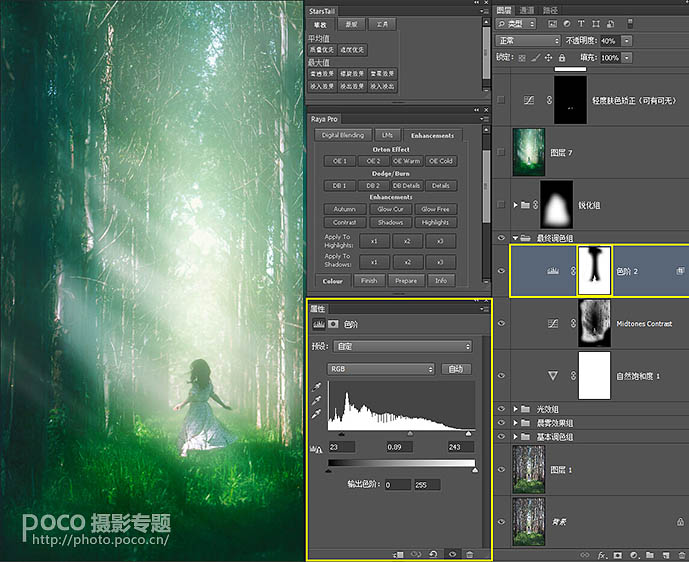Switch to the 通道 tab
Screen dimensions: 689x562
click(526, 10)
